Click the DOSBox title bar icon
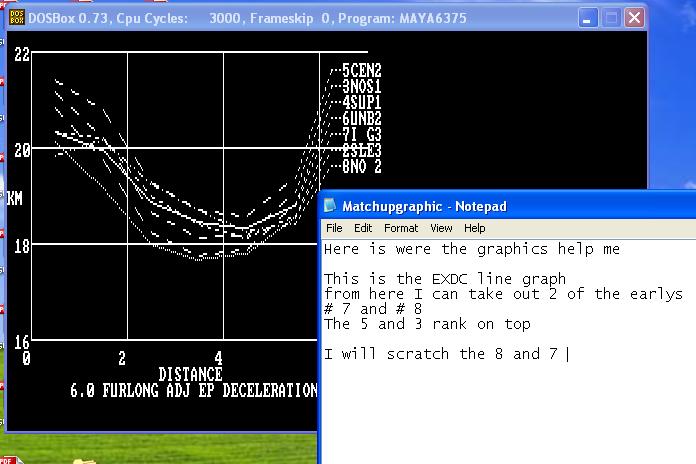The width and height of the screenshot is (696, 464). (x=17, y=18)
